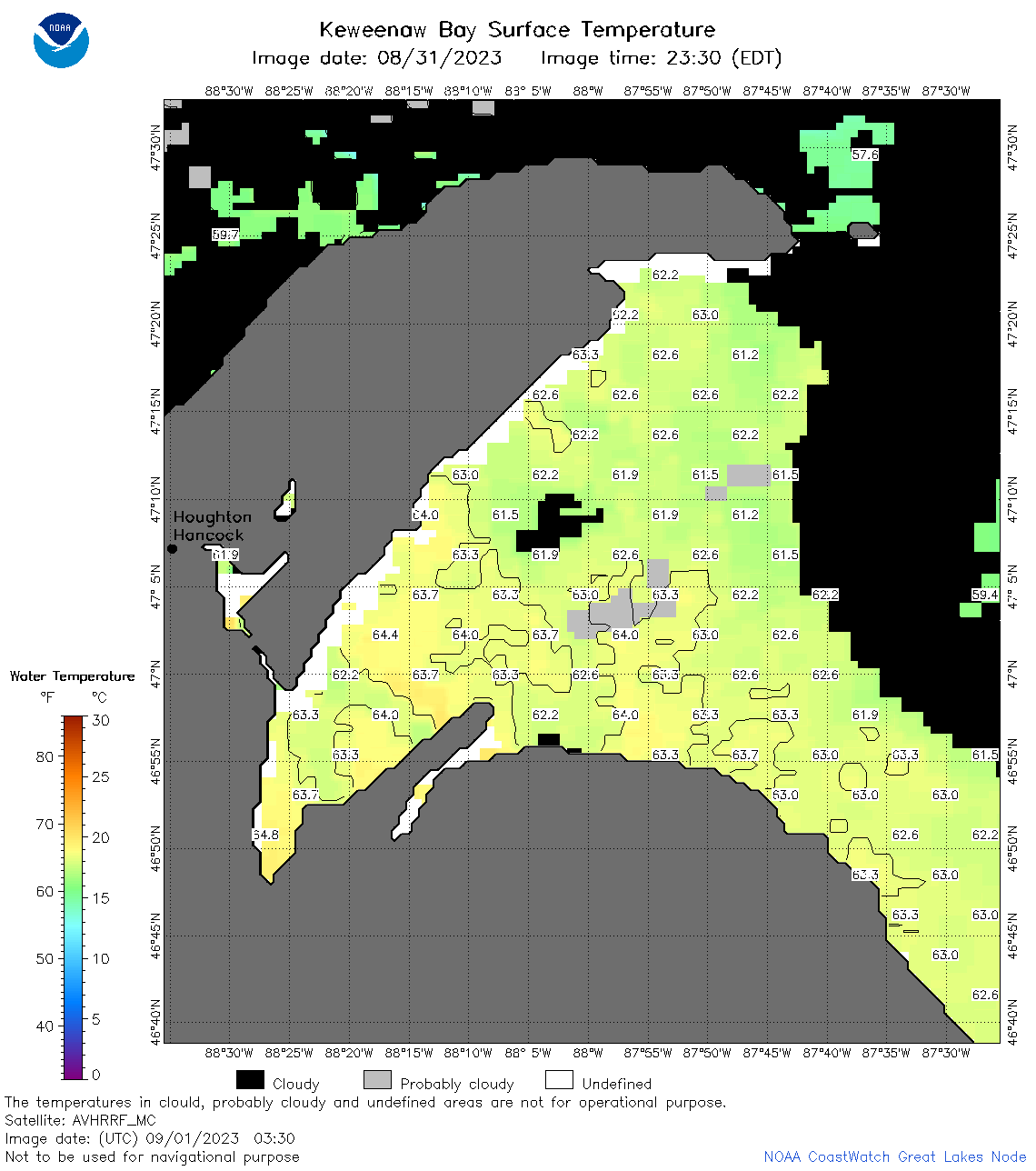1036x1171 pixels.
Task: Click the cloud disclaimer about operational purpose
Action: click(x=365, y=1102)
